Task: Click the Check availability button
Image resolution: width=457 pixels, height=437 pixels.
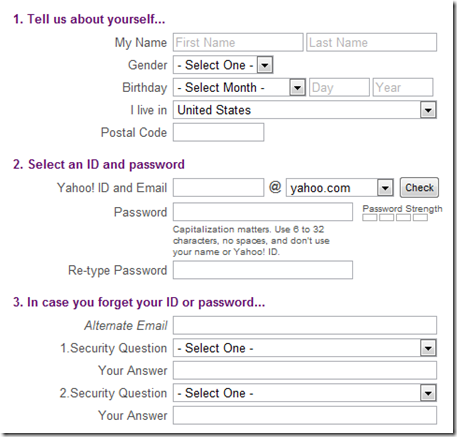Action: point(419,188)
